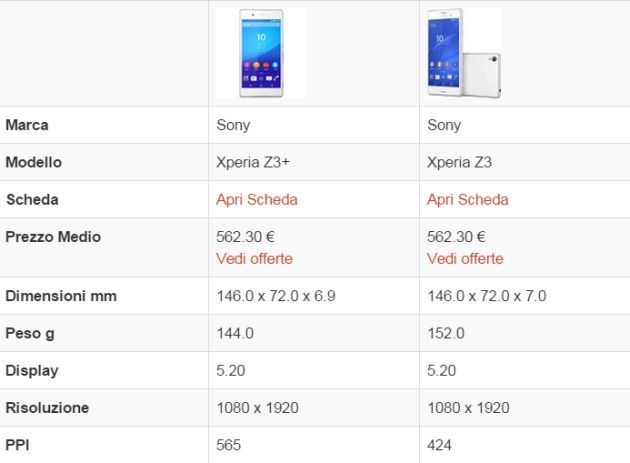Click Vedi offerte under Xperia Z3+ price
Viewport: 630px width, 463px height.
click(x=254, y=258)
